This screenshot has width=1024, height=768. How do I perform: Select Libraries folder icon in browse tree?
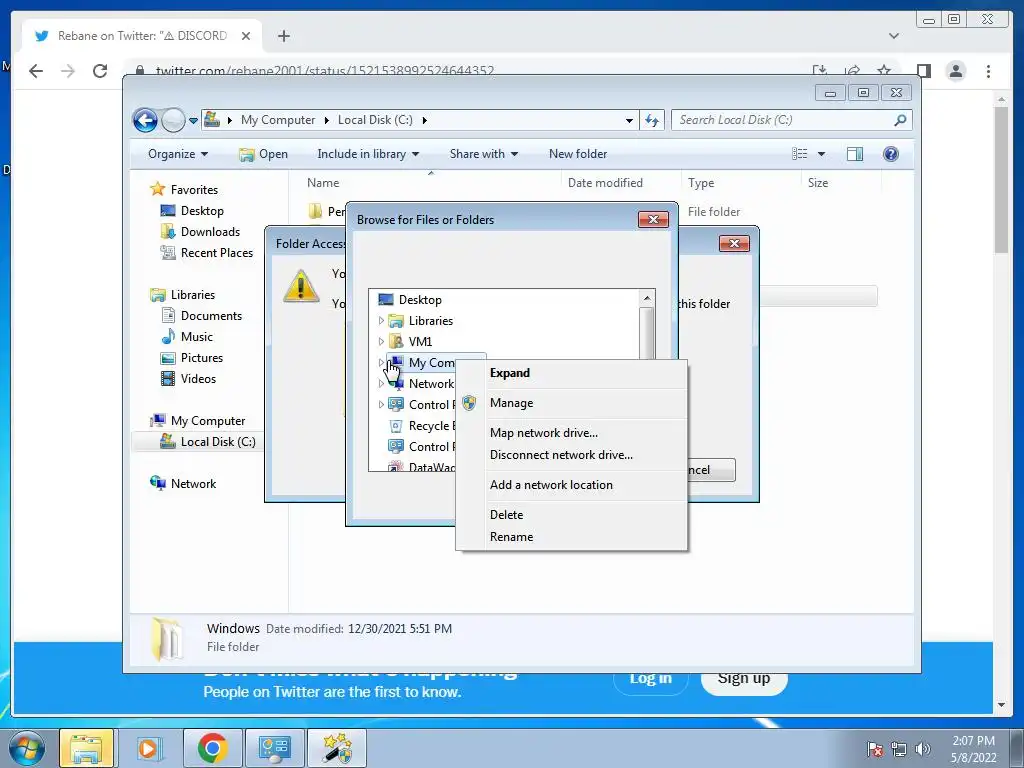click(x=396, y=321)
